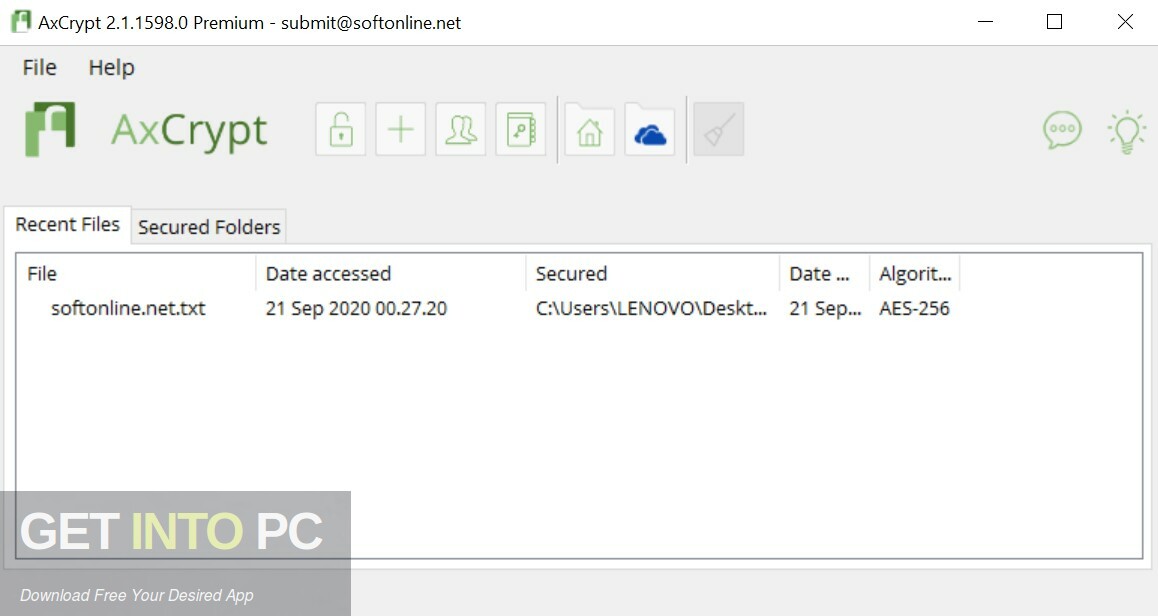Screen dimensions: 1158x616
Task: Click the light bulb tips icon
Action: point(1126,131)
